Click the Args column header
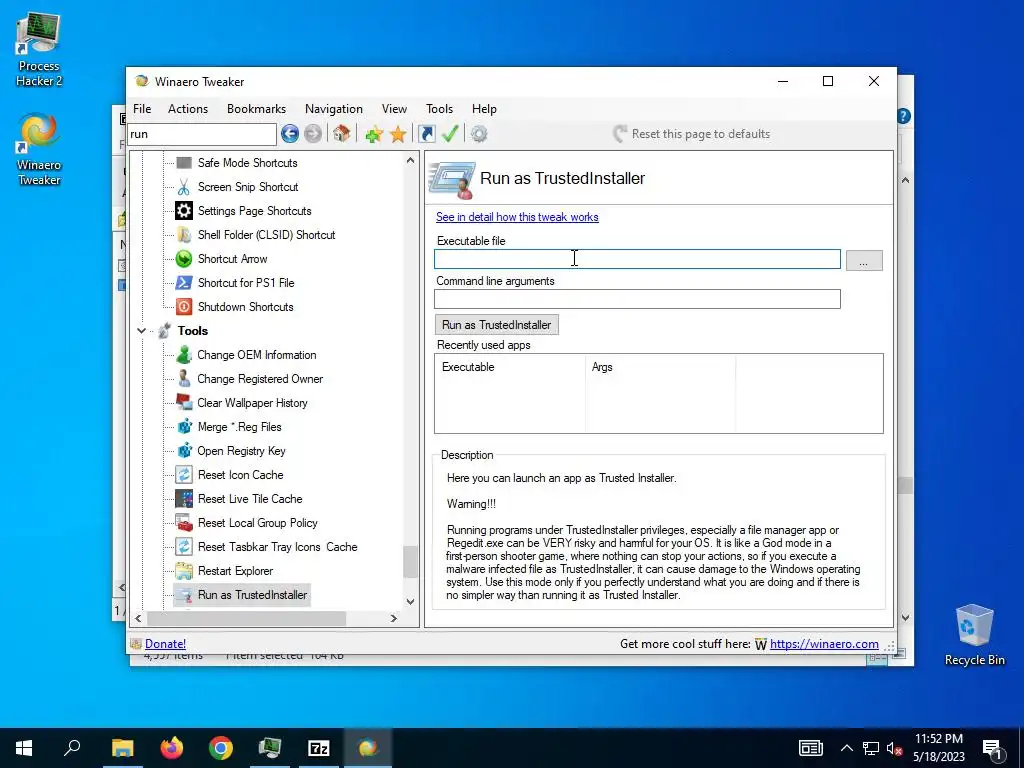 pyautogui.click(x=660, y=367)
